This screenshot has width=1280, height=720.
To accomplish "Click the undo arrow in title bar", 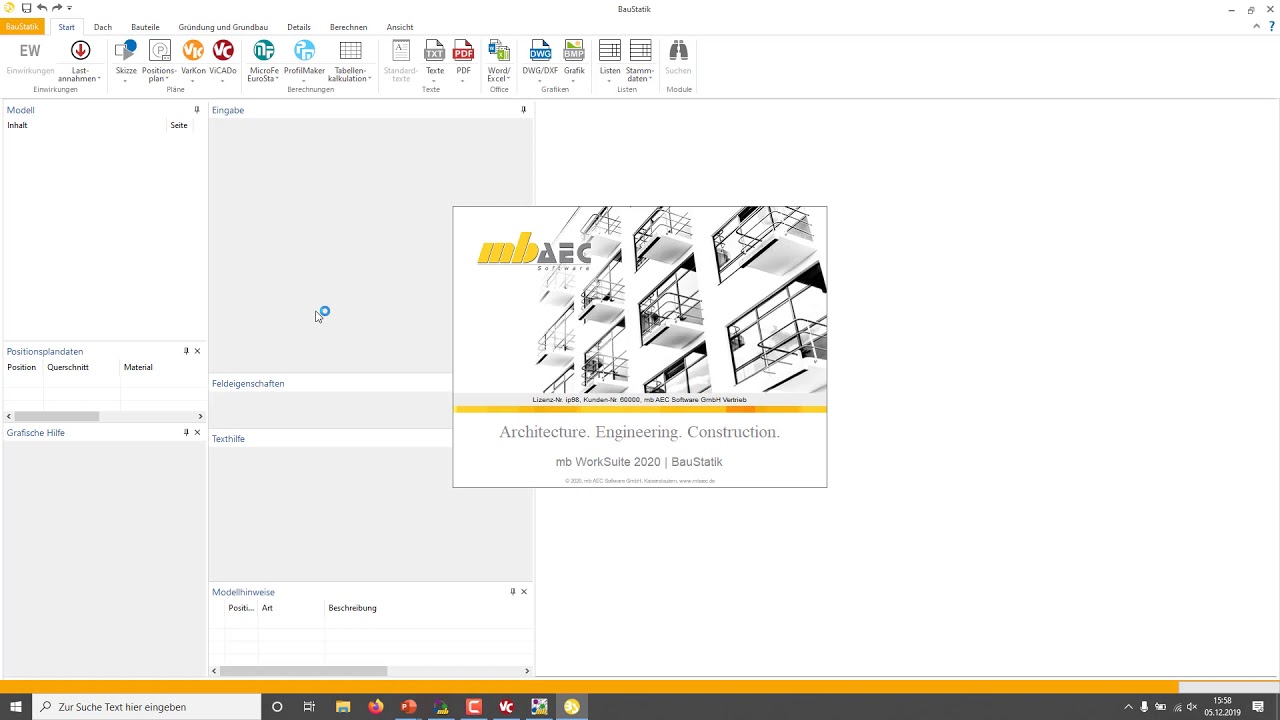I will pos(41,8).
